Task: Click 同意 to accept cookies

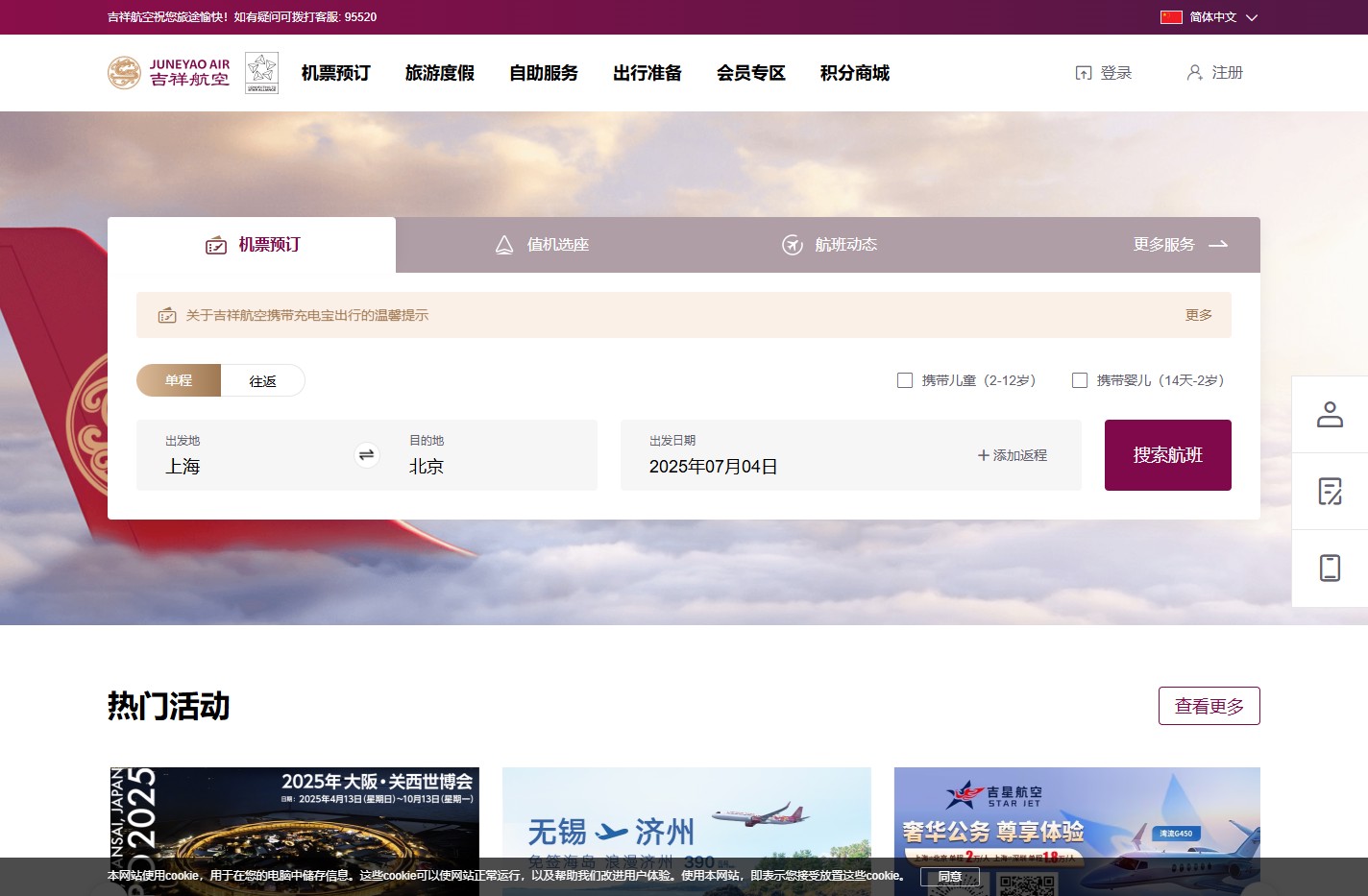Action: tap(950, 876)
